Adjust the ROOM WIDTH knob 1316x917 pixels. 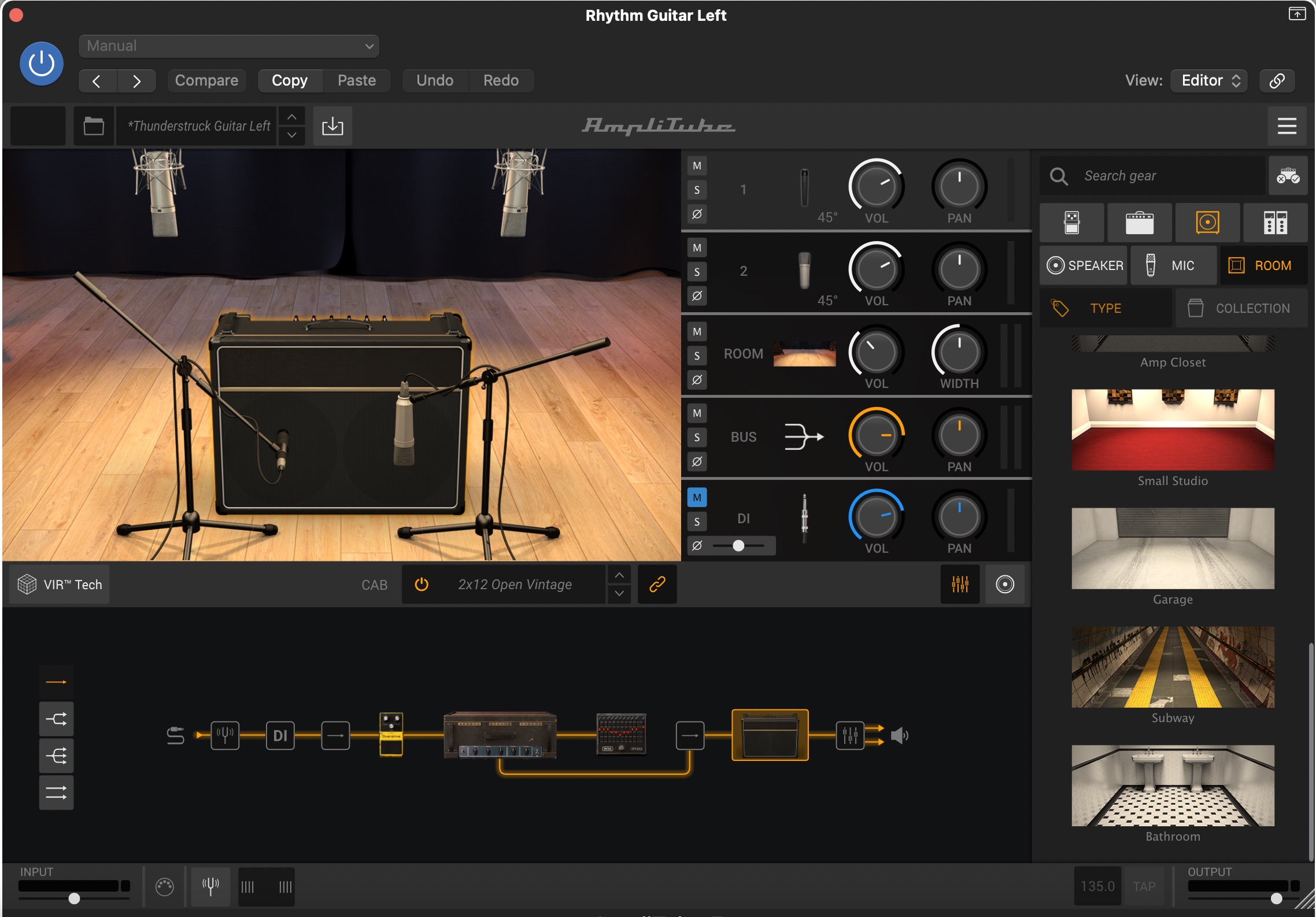tap(959, 352)
